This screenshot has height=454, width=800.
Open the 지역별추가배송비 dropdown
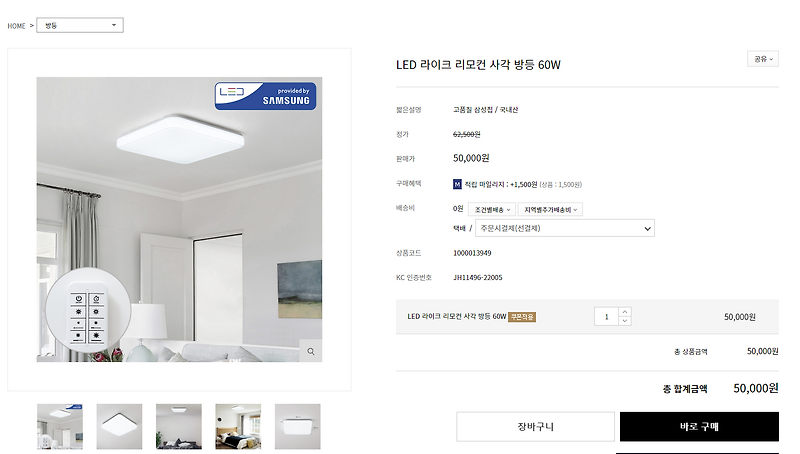(550, 210)
